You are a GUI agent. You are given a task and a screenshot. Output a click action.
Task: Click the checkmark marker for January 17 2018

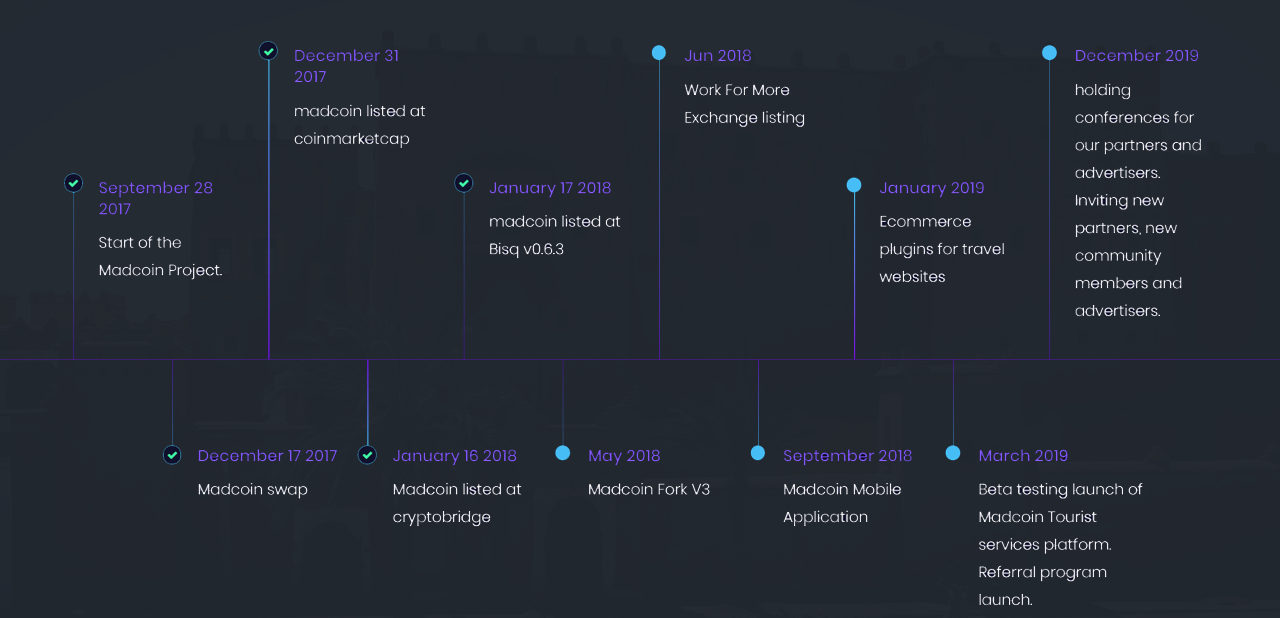pyautogui.click(x=463, y=183)
